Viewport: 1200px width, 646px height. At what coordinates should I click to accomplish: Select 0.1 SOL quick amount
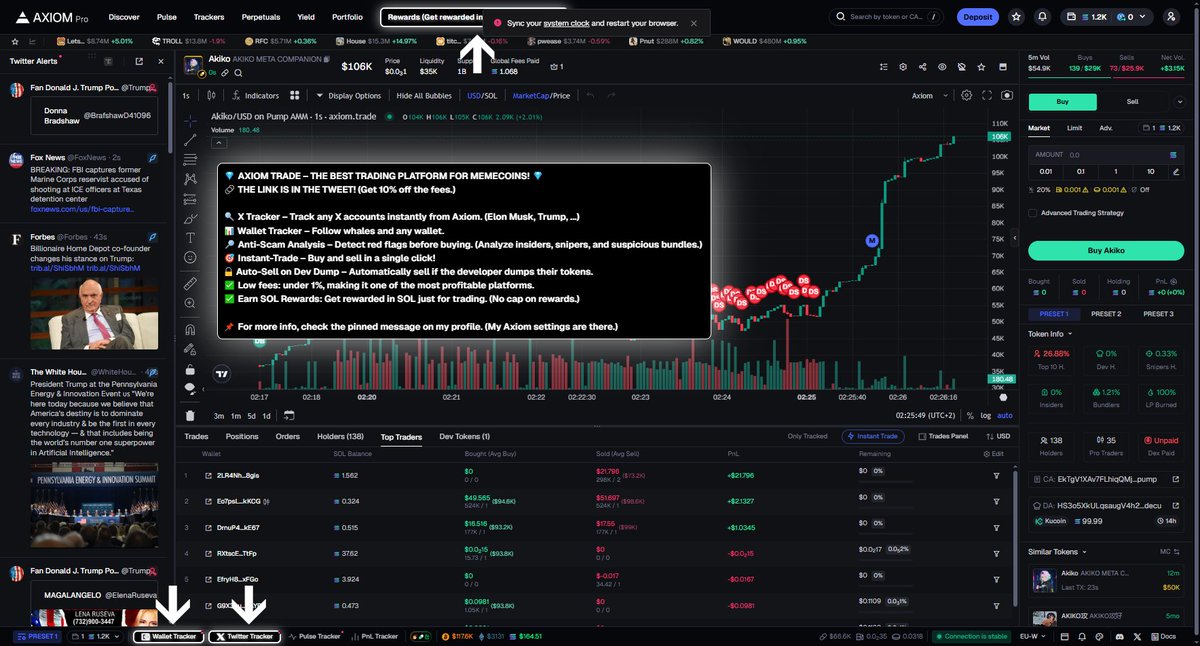[x=1080, y=171]
